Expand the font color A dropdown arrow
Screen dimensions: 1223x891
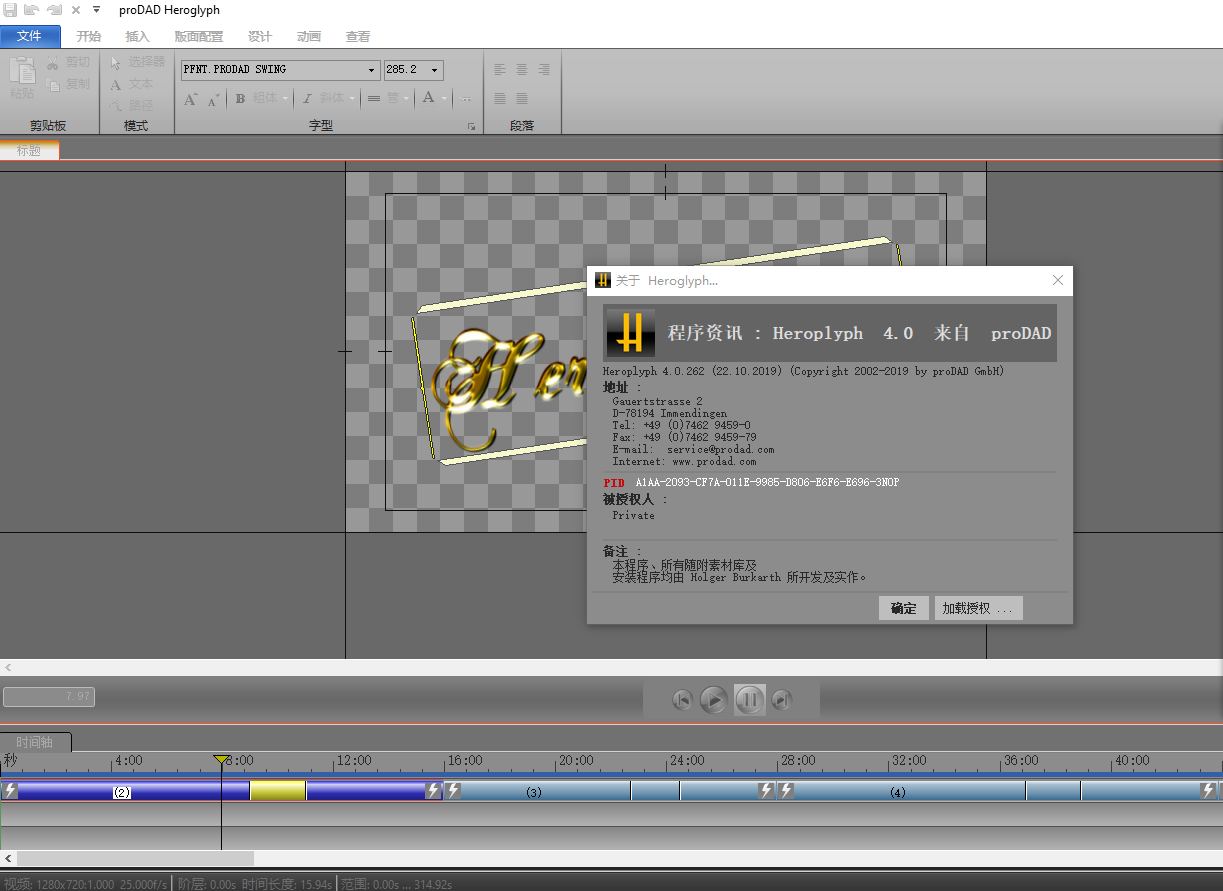444,98
